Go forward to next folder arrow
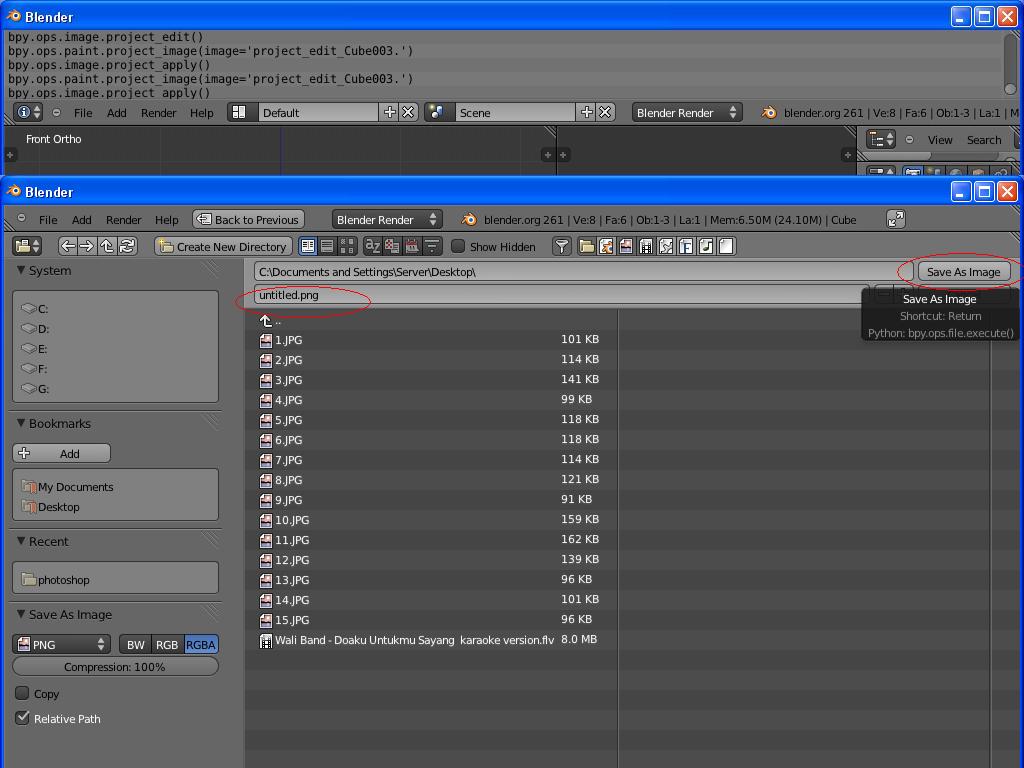The image size is (1024, 768). click(x=86, y=246)
